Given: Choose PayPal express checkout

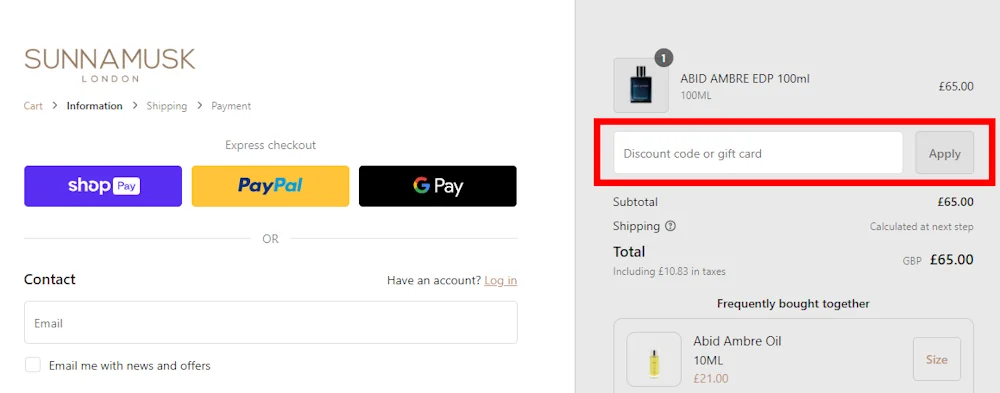Looking at the screenshot, I should pos(270,186).
